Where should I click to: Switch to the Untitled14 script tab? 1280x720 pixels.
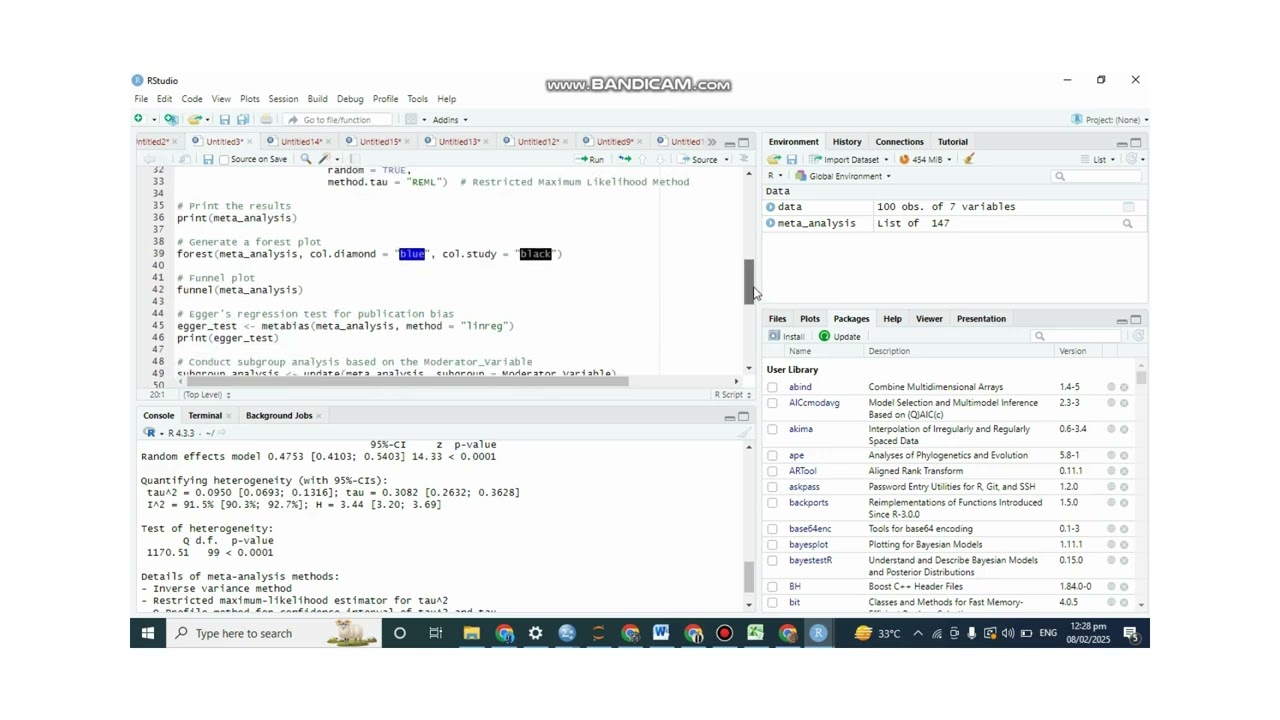(300, 142)
